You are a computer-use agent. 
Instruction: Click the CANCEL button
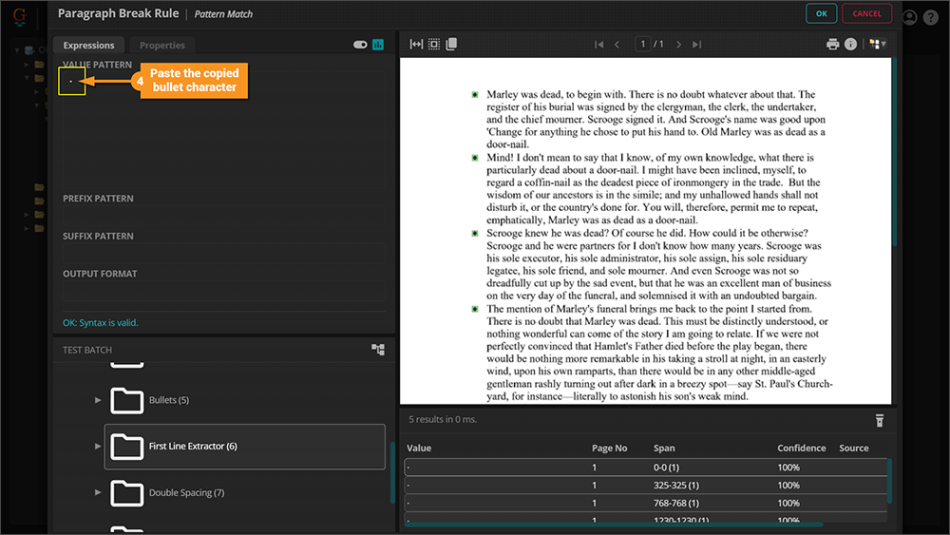(866, 14)
